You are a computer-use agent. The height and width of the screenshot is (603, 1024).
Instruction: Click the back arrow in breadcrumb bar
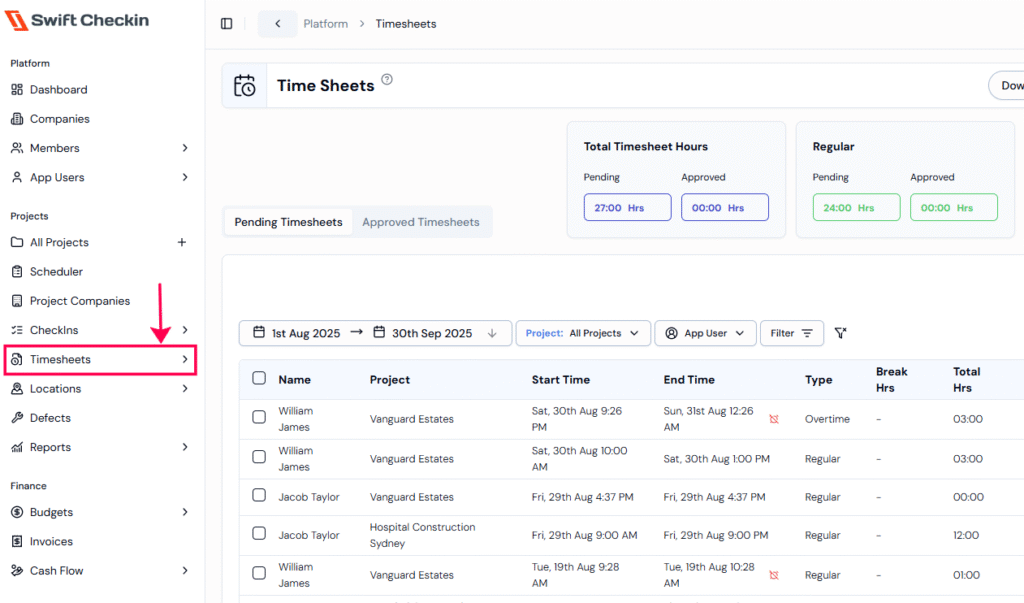click(x=277, y=24)
